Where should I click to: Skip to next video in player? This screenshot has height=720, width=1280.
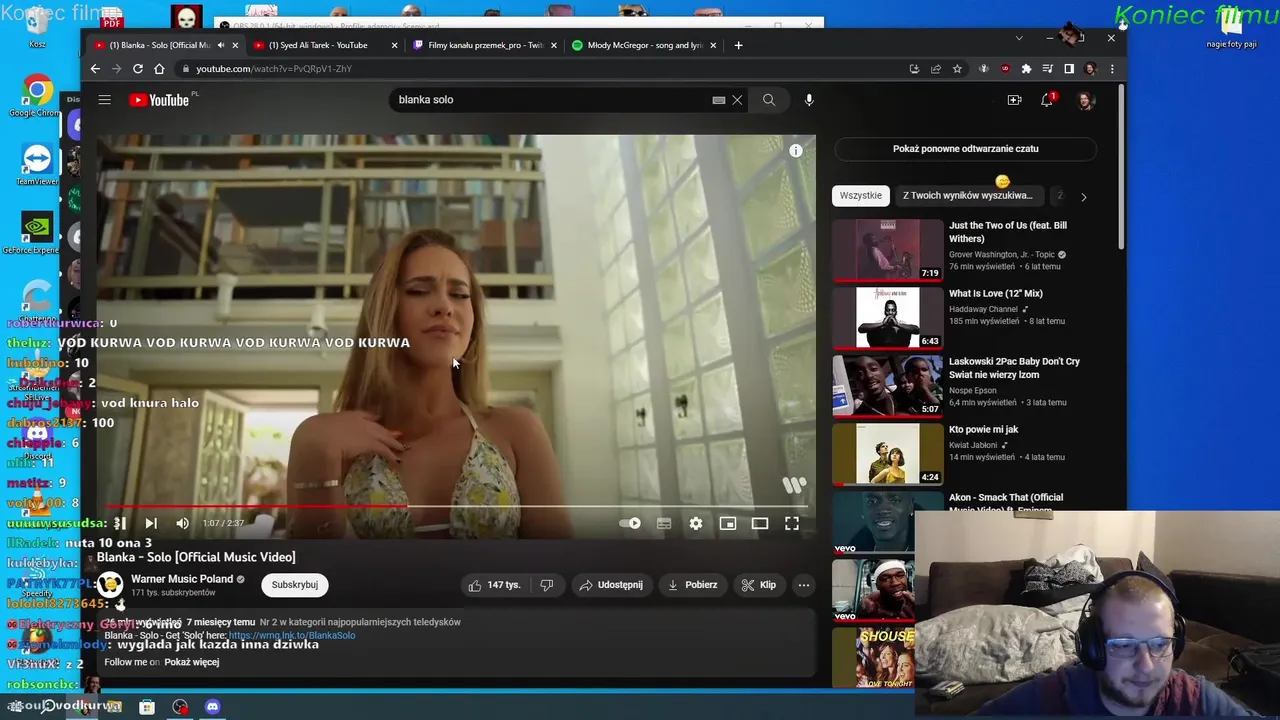pos(151,523)
